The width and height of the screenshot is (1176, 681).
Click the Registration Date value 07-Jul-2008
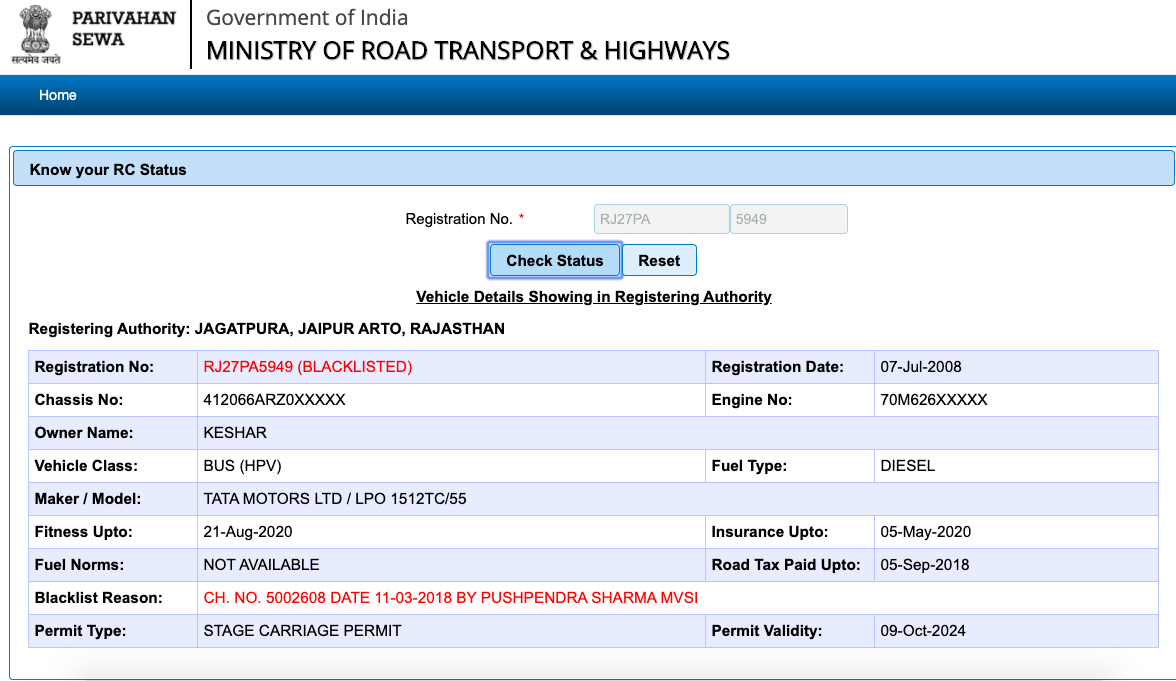coord(920,367)
